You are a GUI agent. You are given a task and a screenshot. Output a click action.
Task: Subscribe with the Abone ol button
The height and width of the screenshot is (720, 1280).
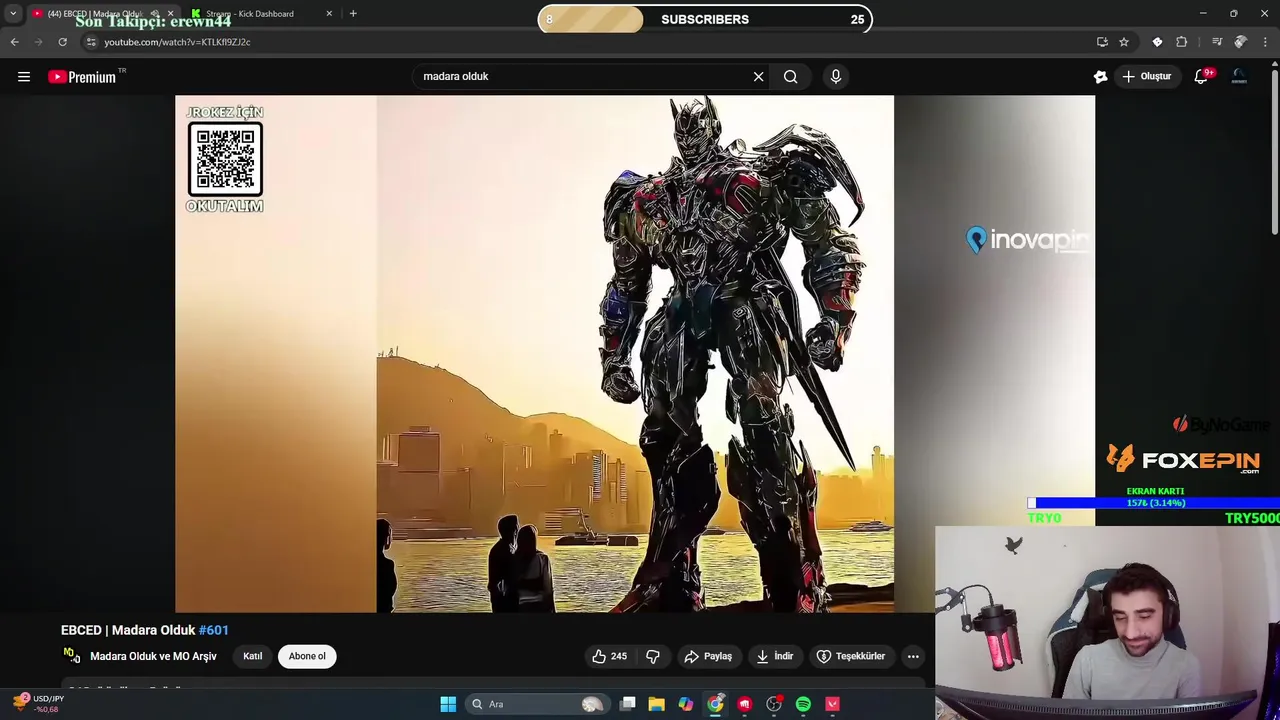307,656
